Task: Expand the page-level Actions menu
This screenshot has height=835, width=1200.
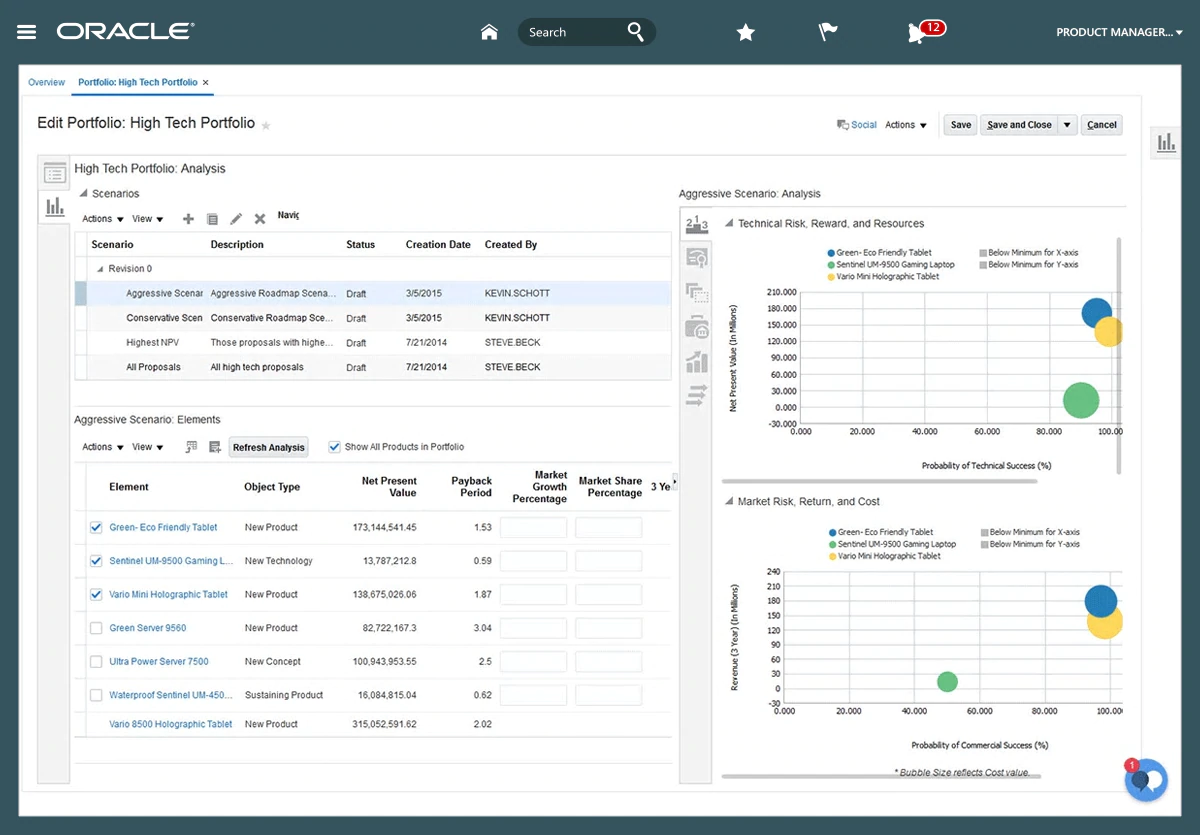Action: tap(906, 125)
